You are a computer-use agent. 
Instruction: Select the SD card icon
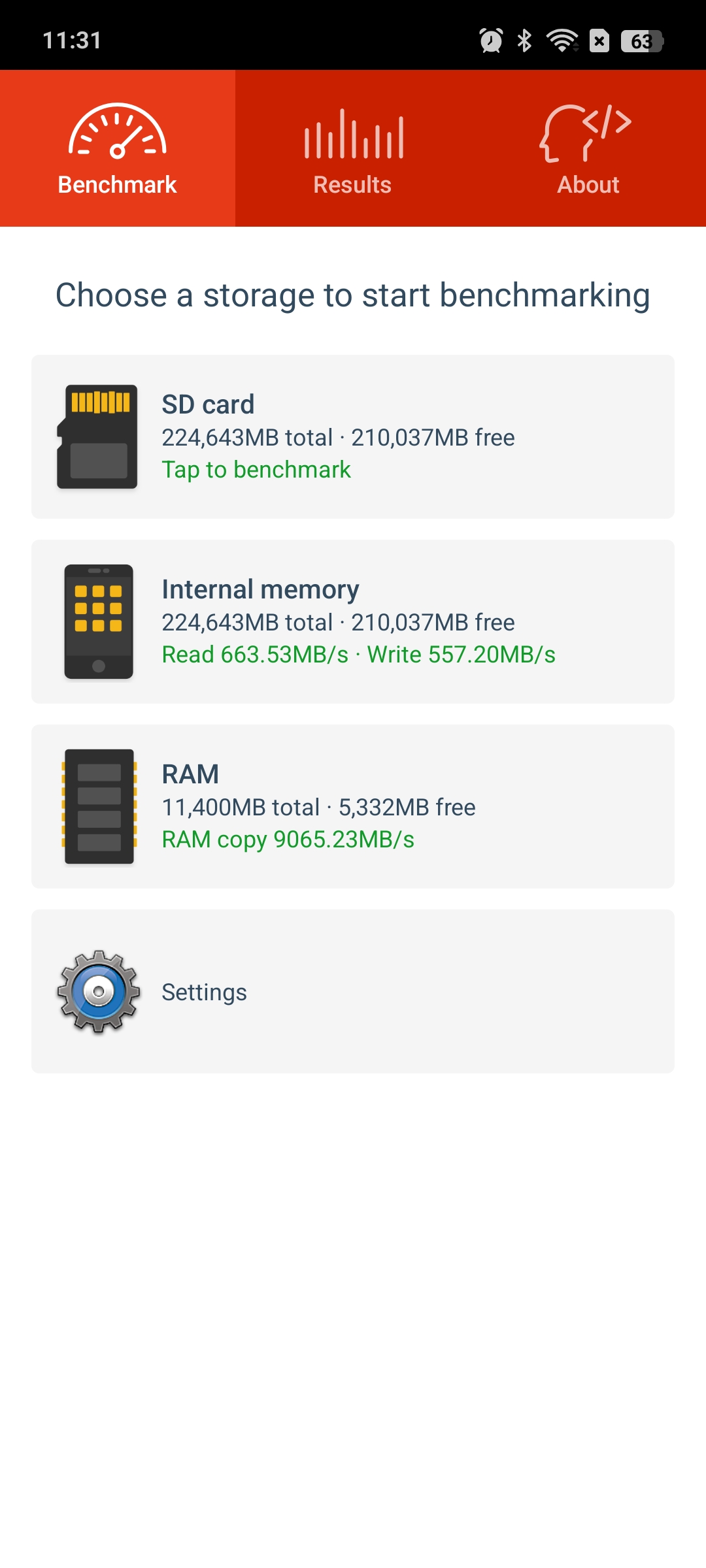coord(97,436)
